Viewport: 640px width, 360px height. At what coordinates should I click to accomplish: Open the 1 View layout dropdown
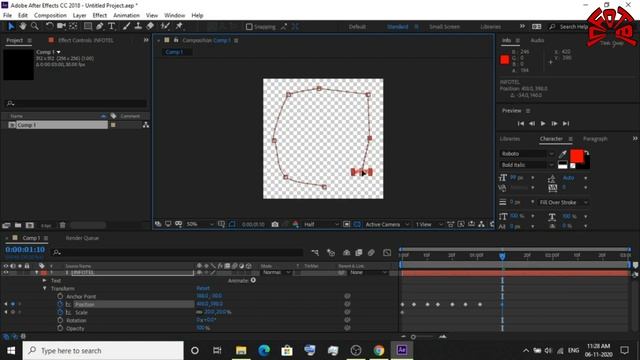(429, 224)
